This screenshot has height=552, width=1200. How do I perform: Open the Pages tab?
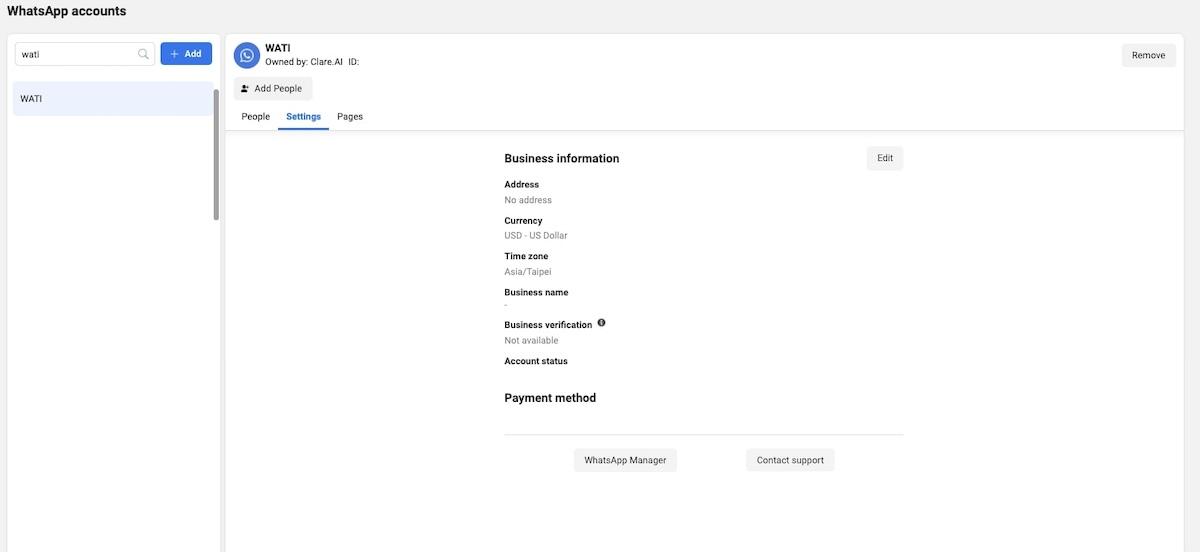point(350,117)
